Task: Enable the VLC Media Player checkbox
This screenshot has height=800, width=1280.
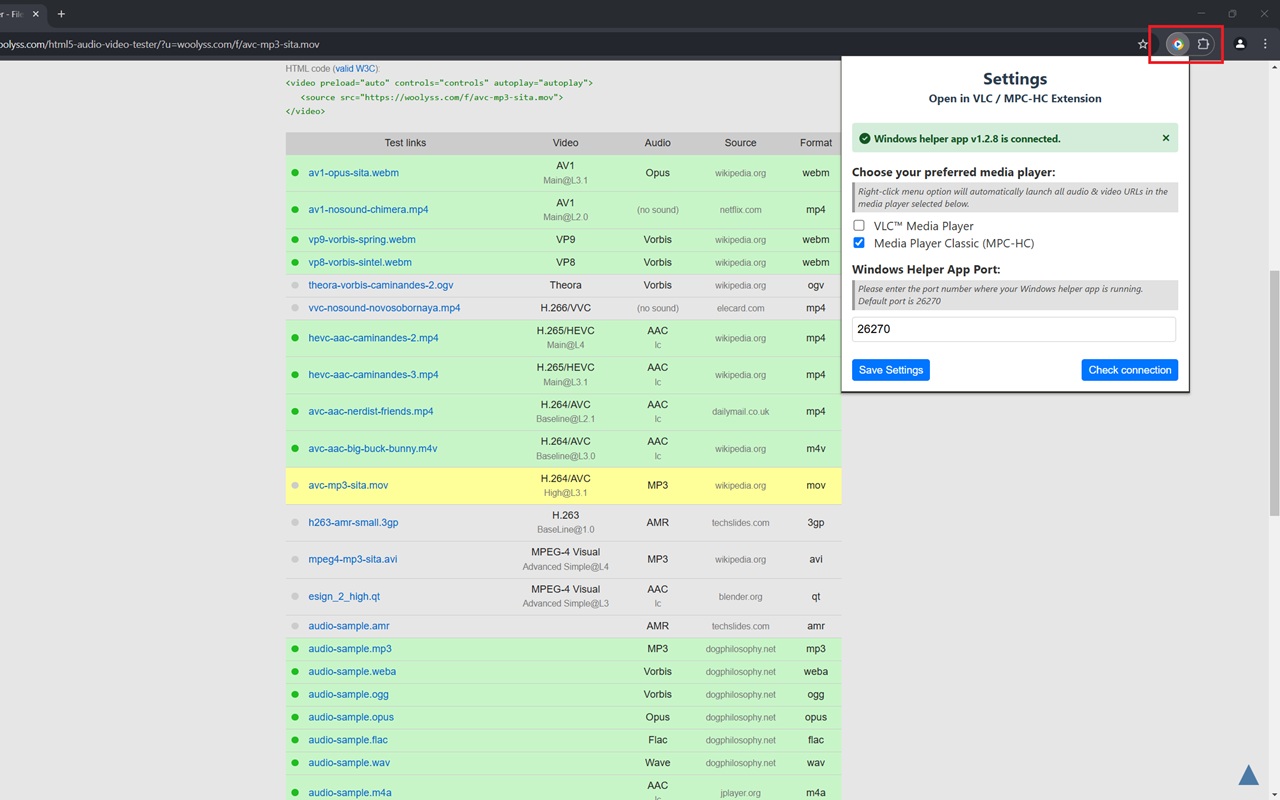Action: point(859,226)
